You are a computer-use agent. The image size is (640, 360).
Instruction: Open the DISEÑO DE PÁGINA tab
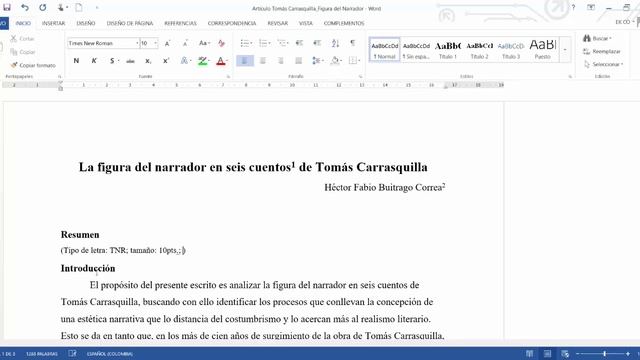pos(130,23)
